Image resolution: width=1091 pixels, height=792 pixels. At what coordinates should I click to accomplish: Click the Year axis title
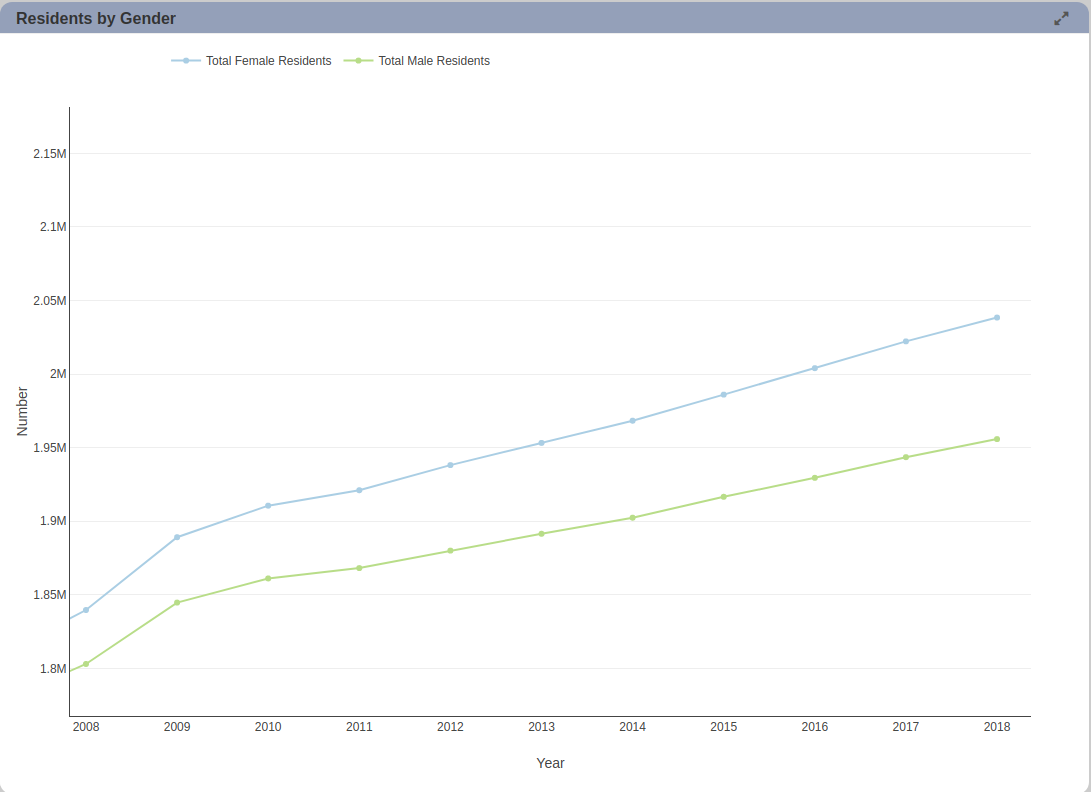click(x=550, y=763)
